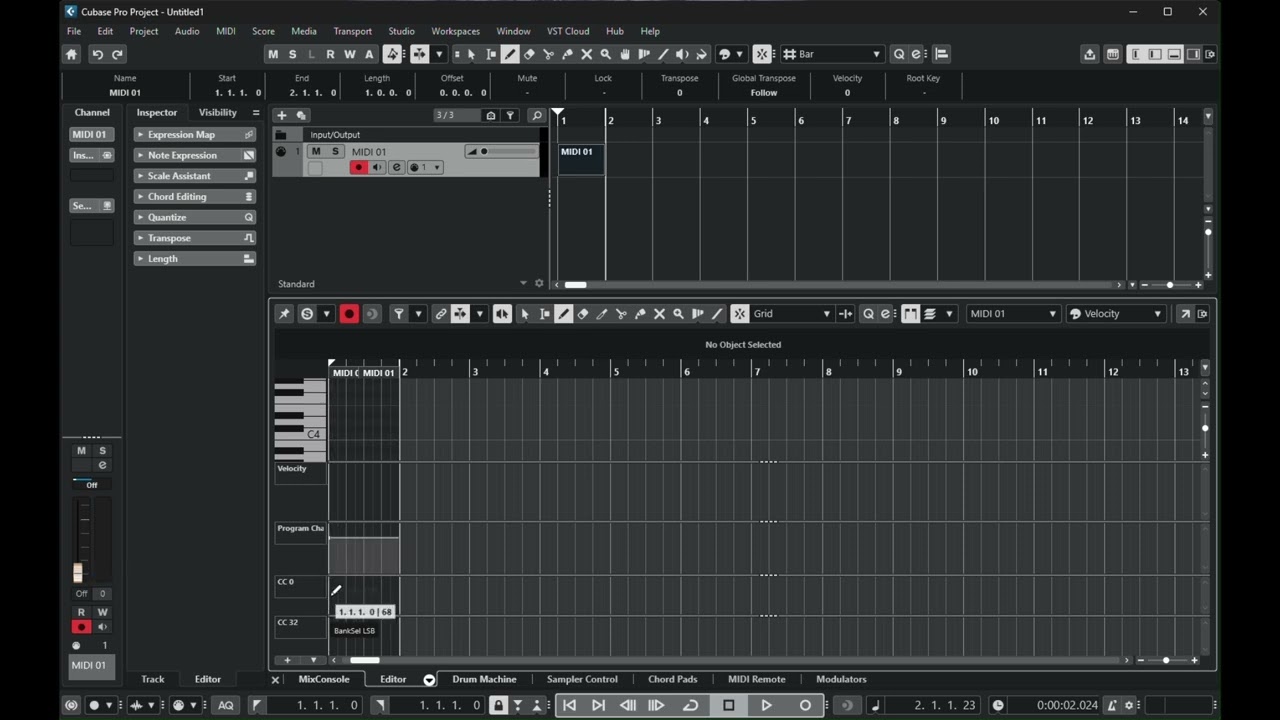Open the MIDI menu
The height and width of the screenshot is (720, 1280).
click(x=226, y=31)
